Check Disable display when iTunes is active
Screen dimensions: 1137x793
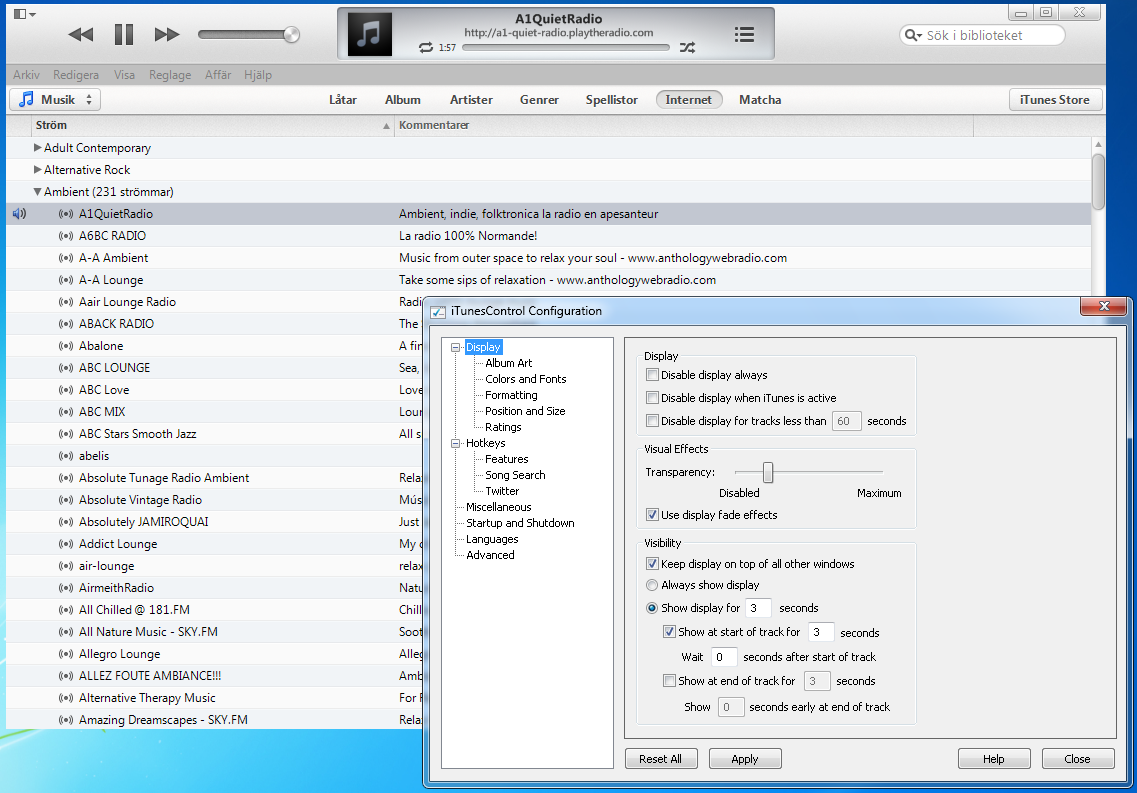(653, 398)
